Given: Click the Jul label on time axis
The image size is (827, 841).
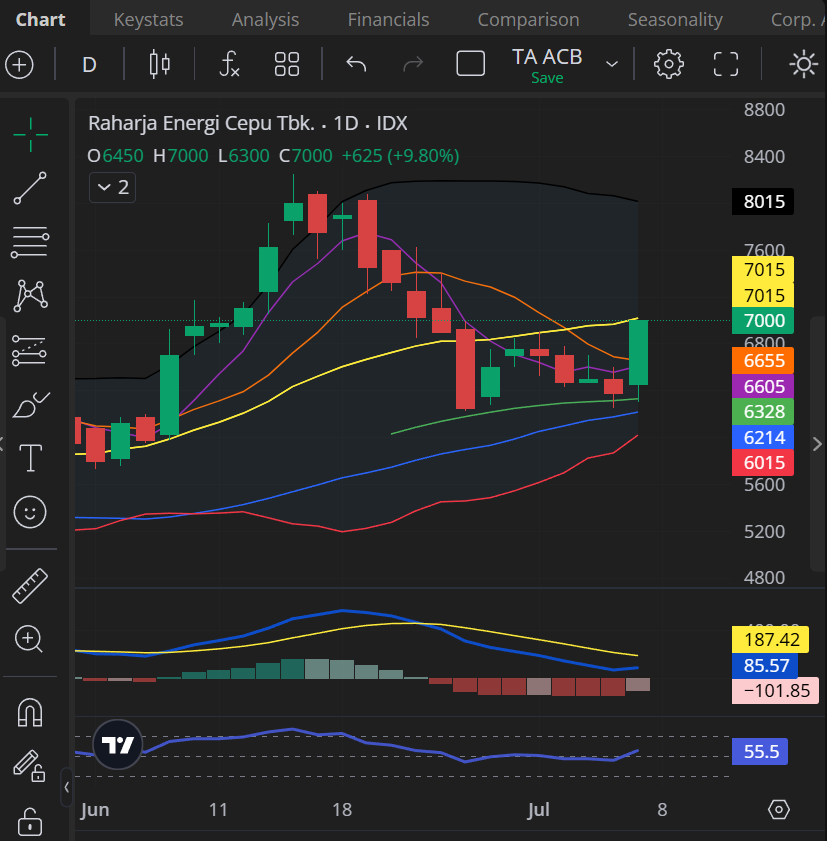Looking at the screenshot, I should (x=538, y=809).
